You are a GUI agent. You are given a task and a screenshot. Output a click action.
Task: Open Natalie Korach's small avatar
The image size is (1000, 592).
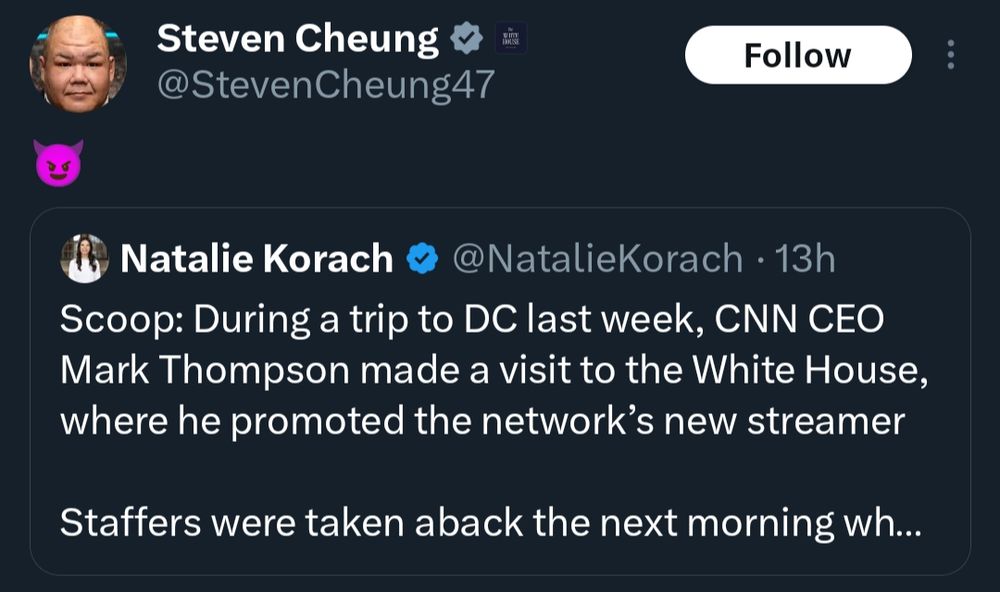85,259
